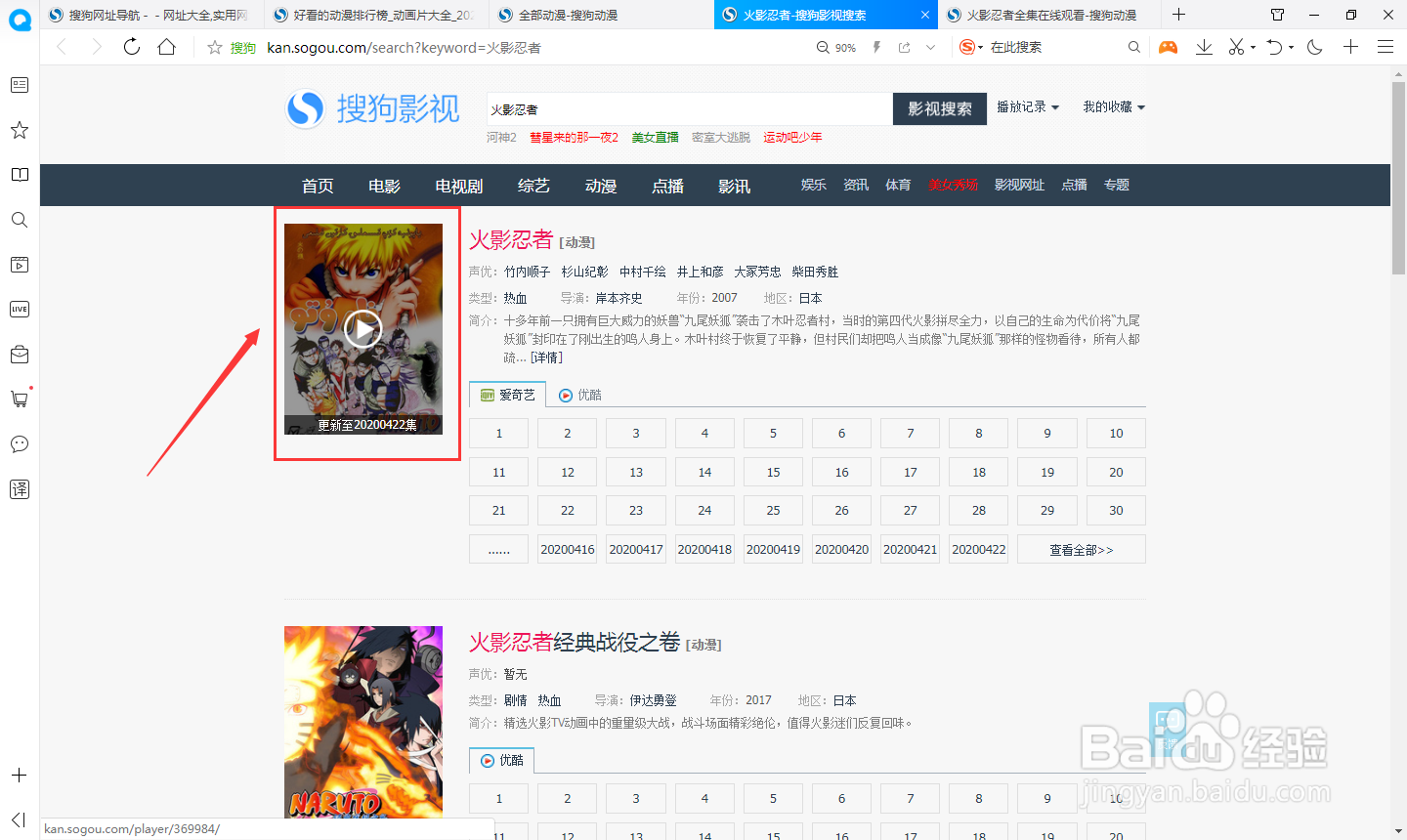1407x840 pixels.
Task: Toggle night mode moon icon
Action: click(x=1315, y=47)
